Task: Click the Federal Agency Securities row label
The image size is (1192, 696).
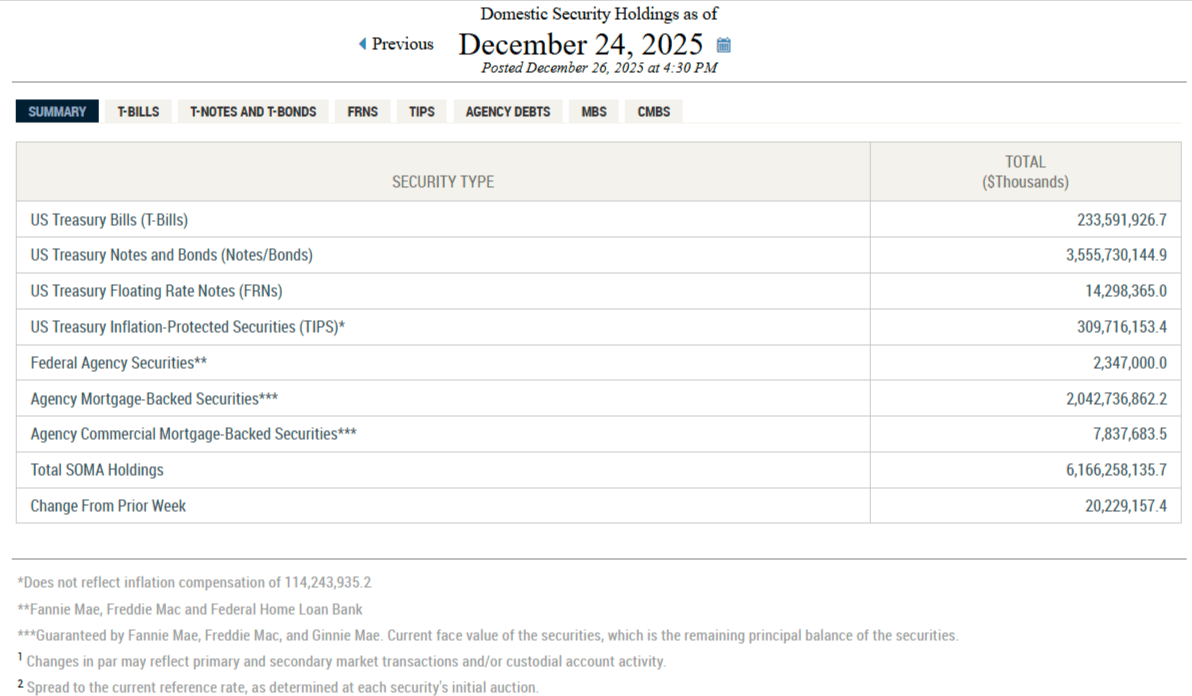Action: [118, 363]
